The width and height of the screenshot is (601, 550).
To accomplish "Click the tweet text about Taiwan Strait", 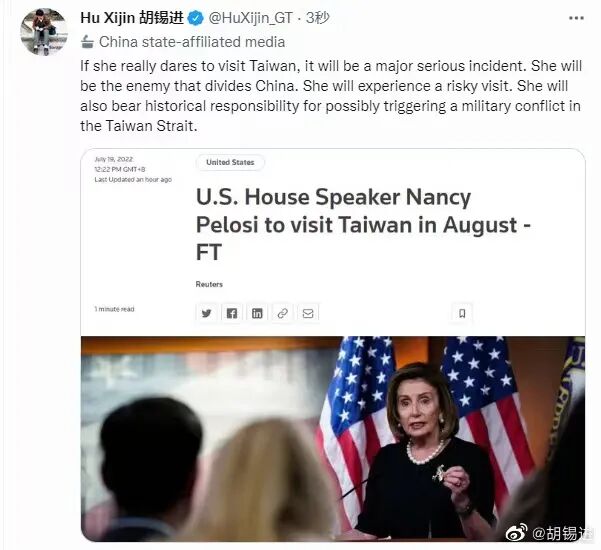I will point(331,96).
